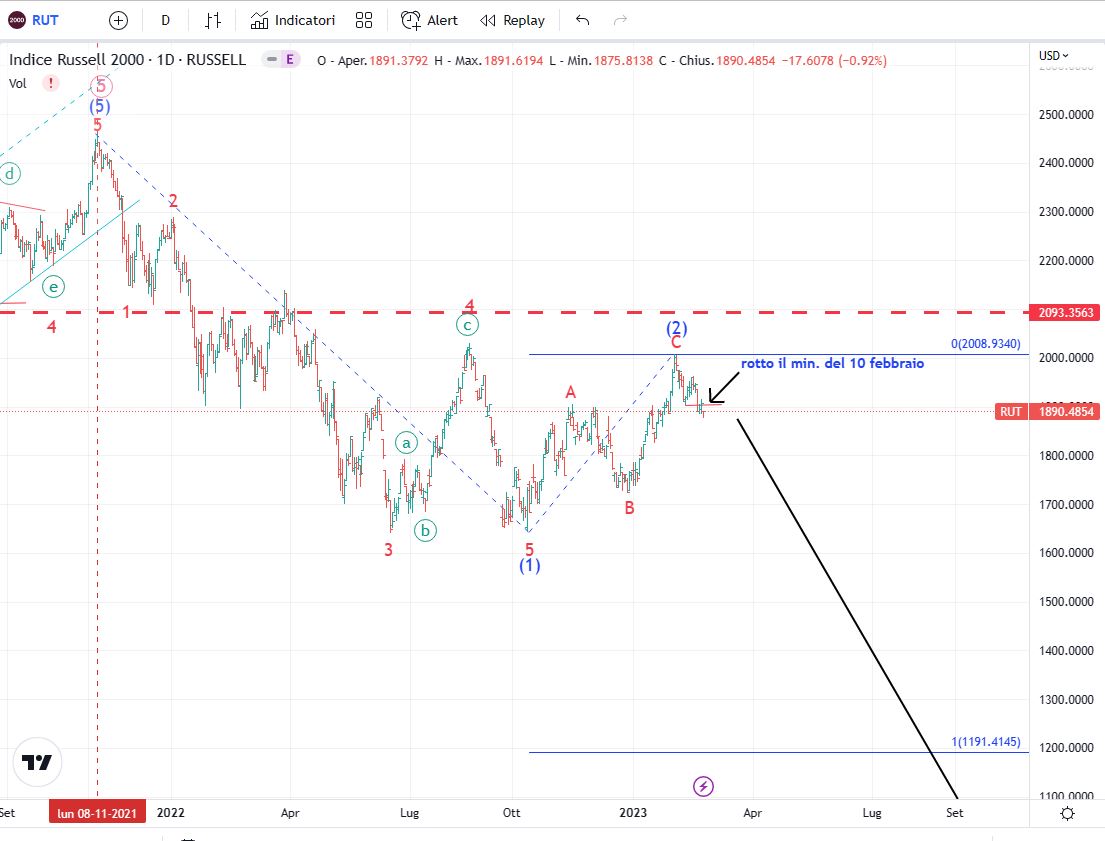
Task: Select the blue (5) wave label
Action: click(x=99, y=106)
